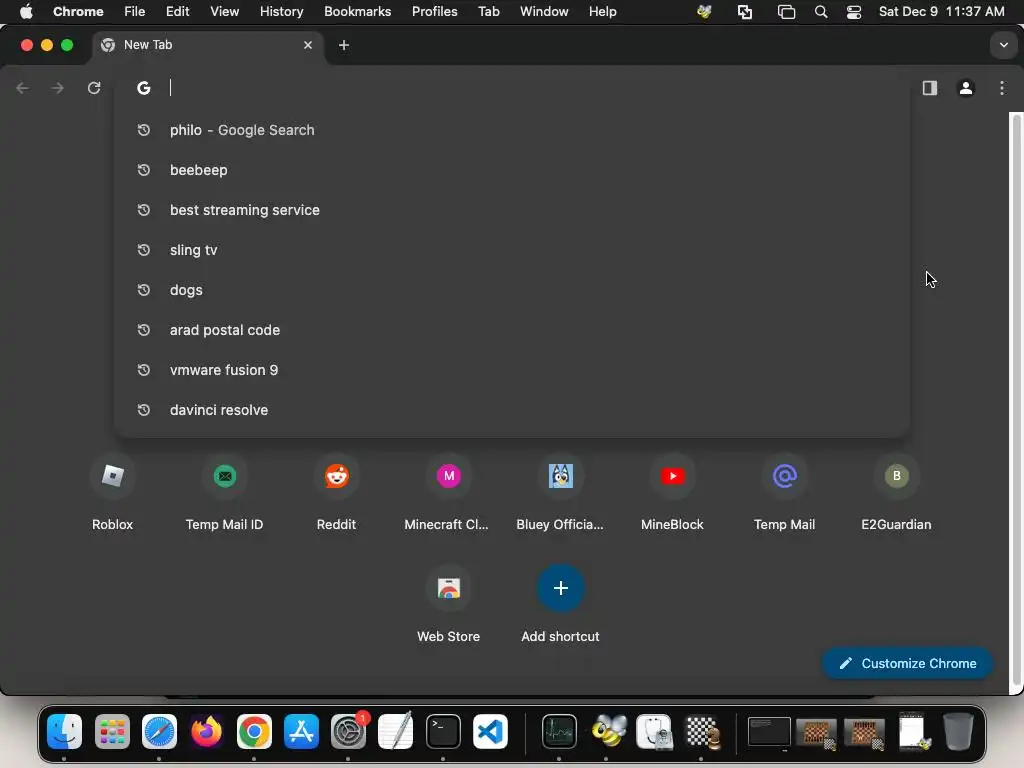Image resolution: width=1024 pixels, height=768 pixels.
Task: Open TextEdit from the Dock
Action: (x=396, y=731)
